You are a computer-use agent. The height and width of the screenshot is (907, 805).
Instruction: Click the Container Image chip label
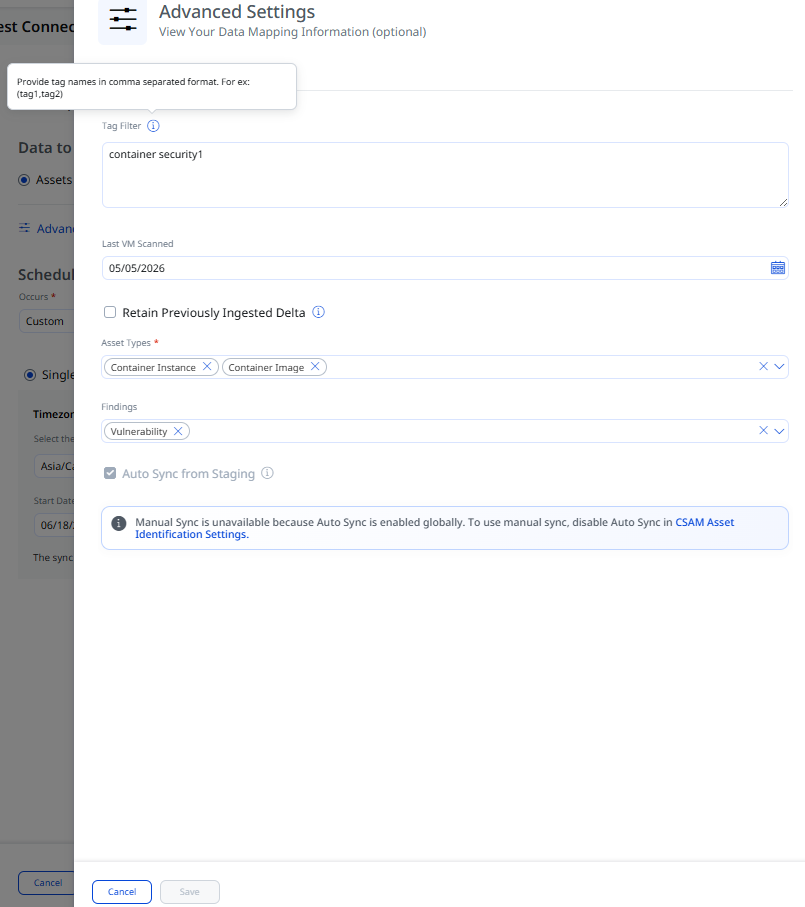266,367
